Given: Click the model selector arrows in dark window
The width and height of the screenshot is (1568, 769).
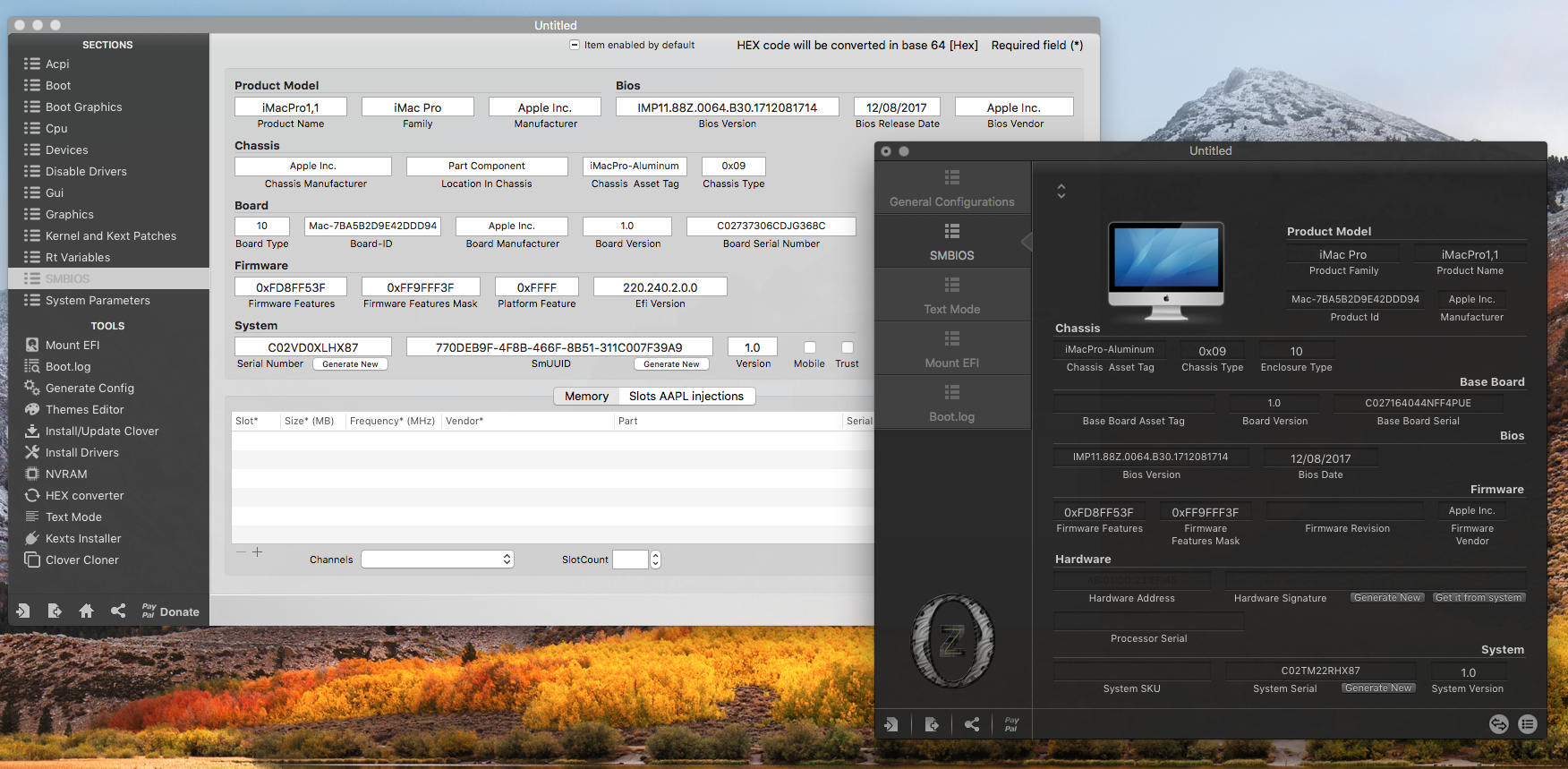Looking at the screenshot, I should (1061, 191).
